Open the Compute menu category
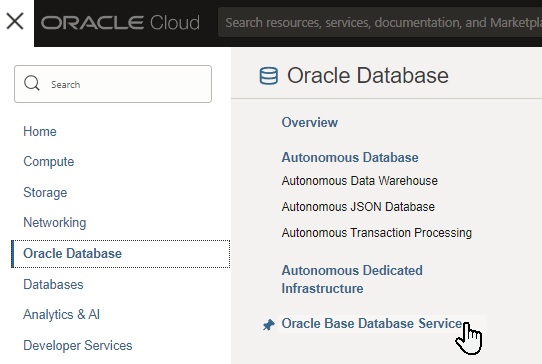This screenshot has width=542, height=364. coord(49,162)
